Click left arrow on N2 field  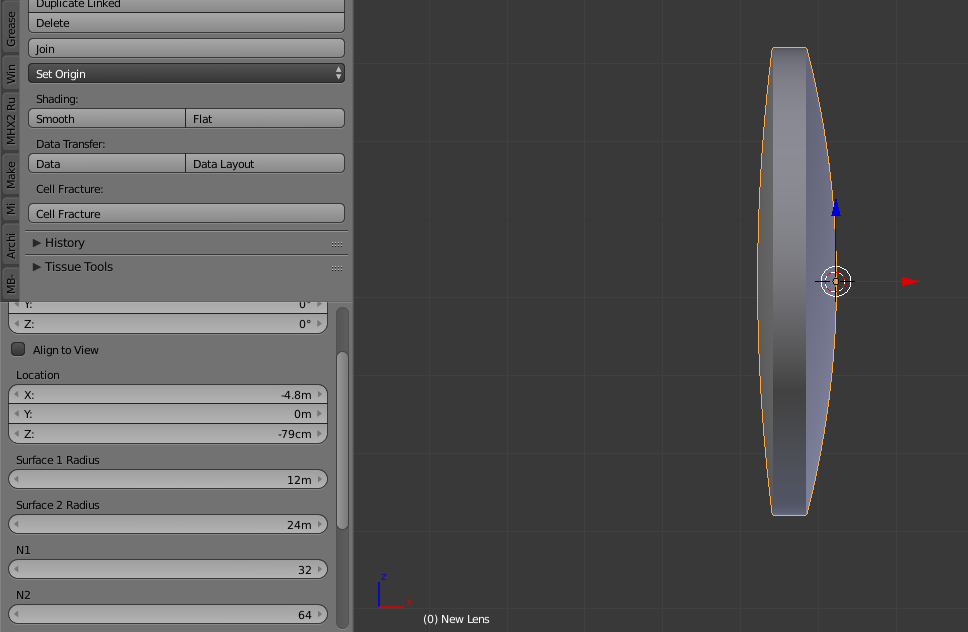16,615
